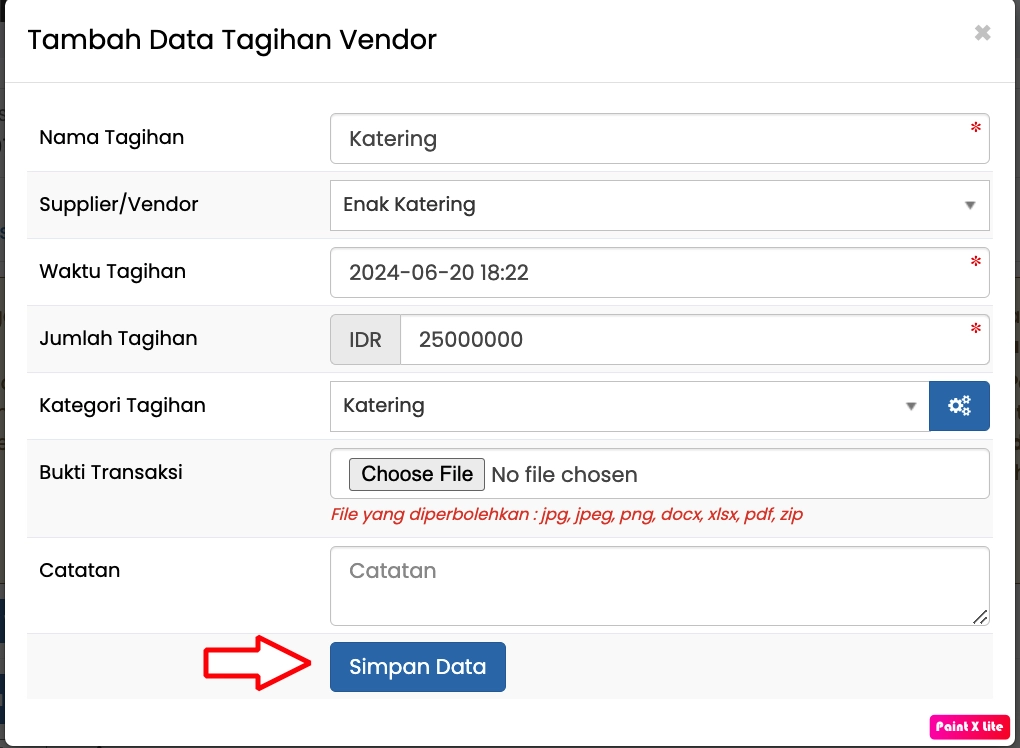Focus the Nama Tagihan text field
1020x748 pixels.
point(660,138)
